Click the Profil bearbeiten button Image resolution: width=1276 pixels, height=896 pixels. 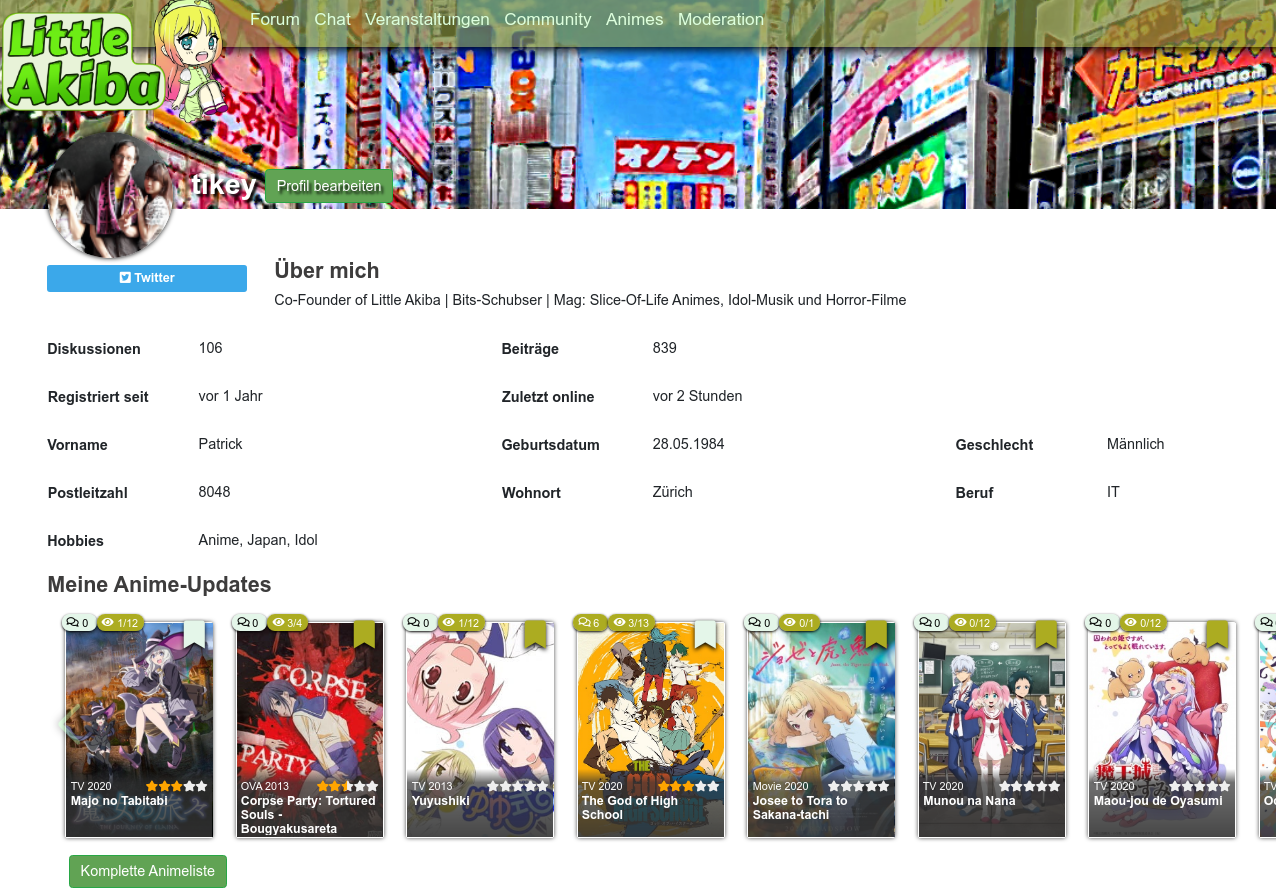pyautogui.click(x=329, y=186)
